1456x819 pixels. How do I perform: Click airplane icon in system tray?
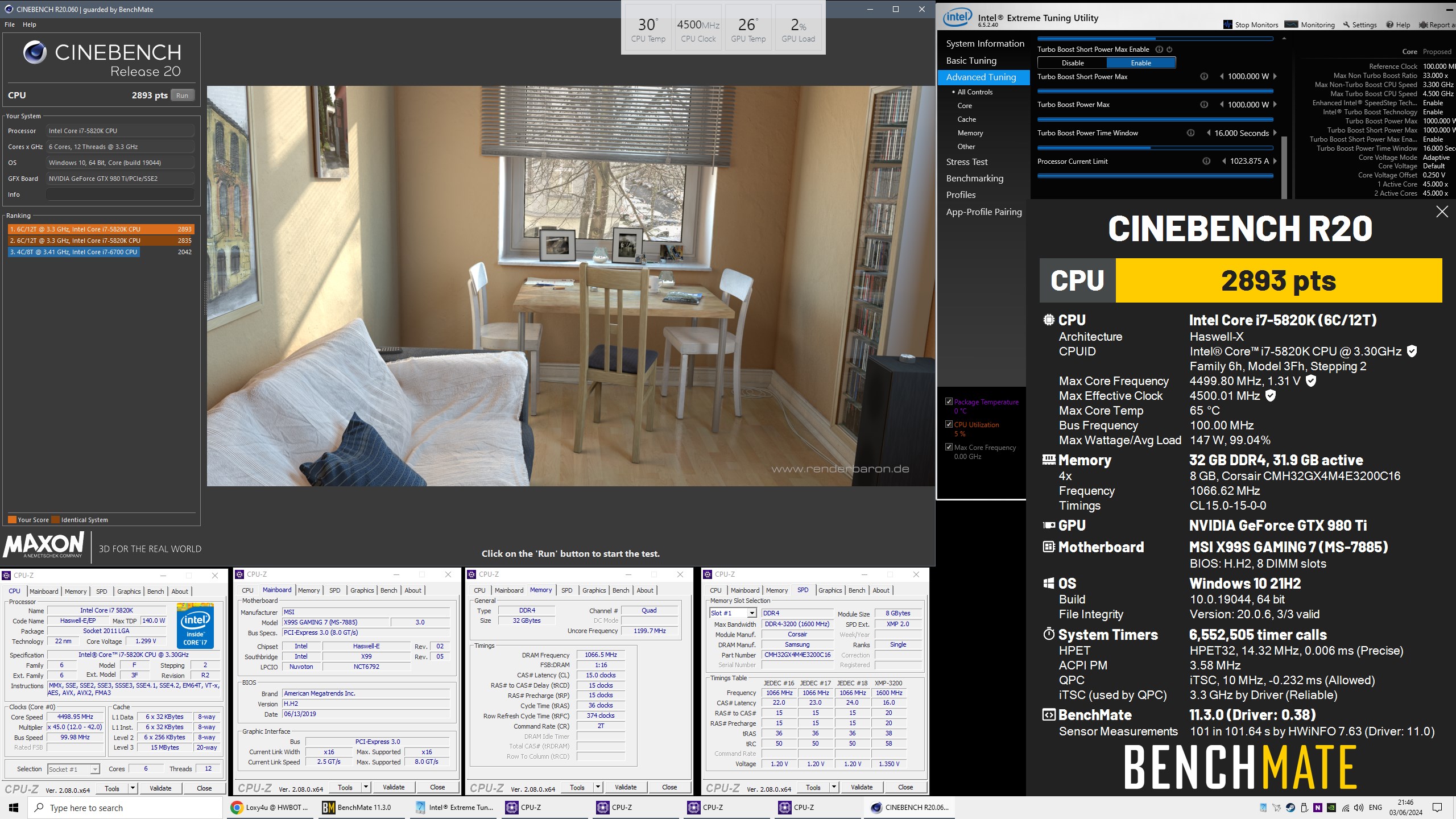tap(1277, 808)
